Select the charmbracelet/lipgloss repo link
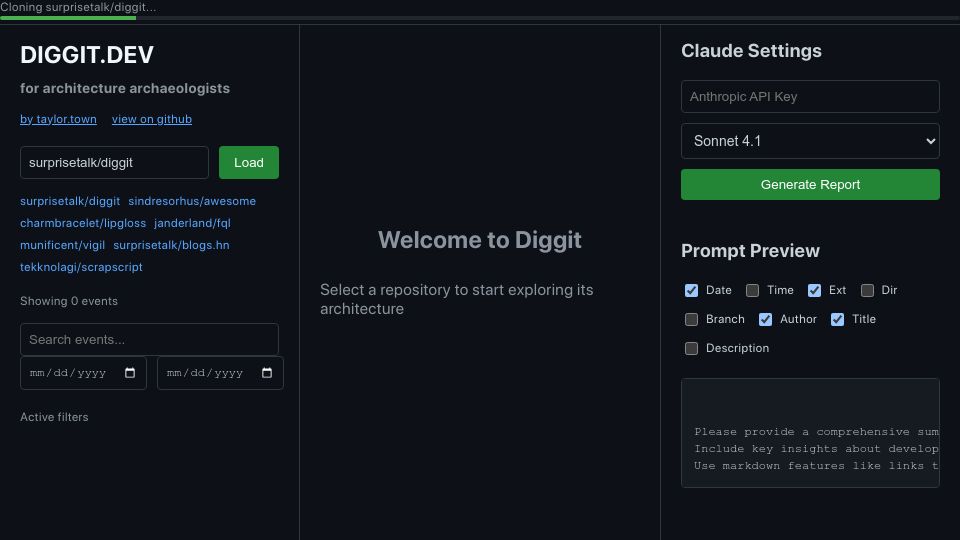This screenshot has width=960, height=540. (83, 223)
